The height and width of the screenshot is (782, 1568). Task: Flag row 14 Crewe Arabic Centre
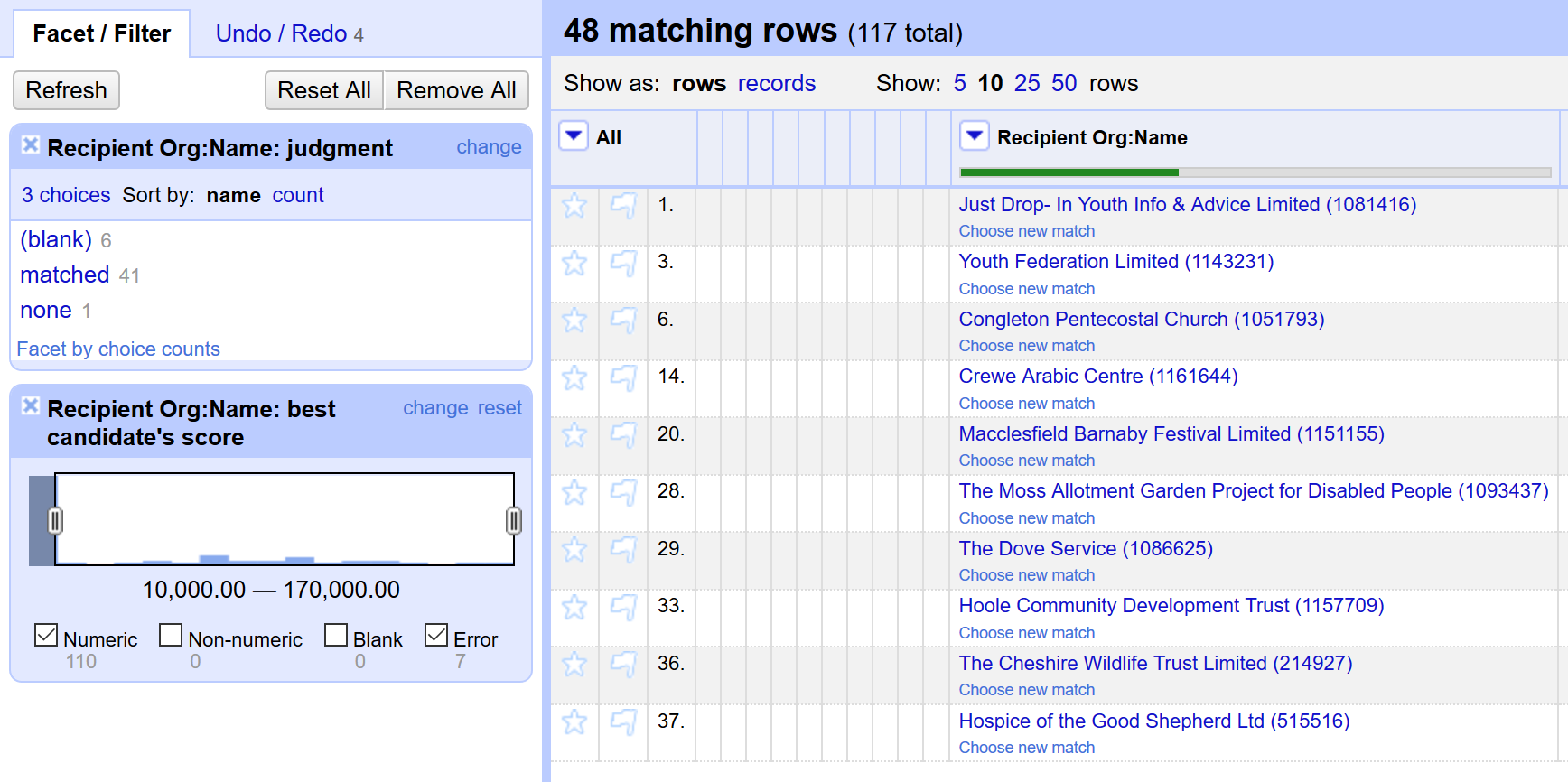623,378
